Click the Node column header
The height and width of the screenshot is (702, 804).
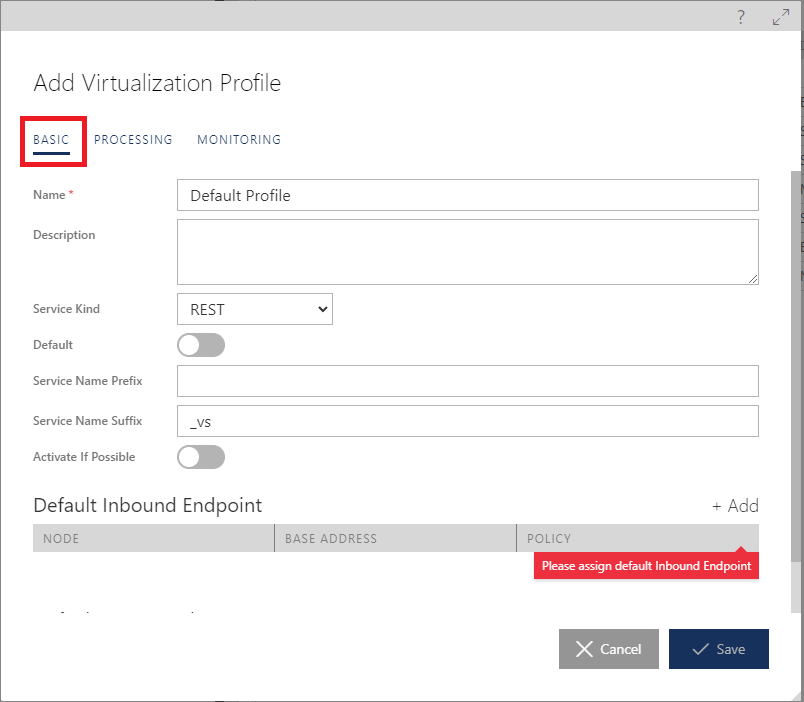[x=153, y=538]
